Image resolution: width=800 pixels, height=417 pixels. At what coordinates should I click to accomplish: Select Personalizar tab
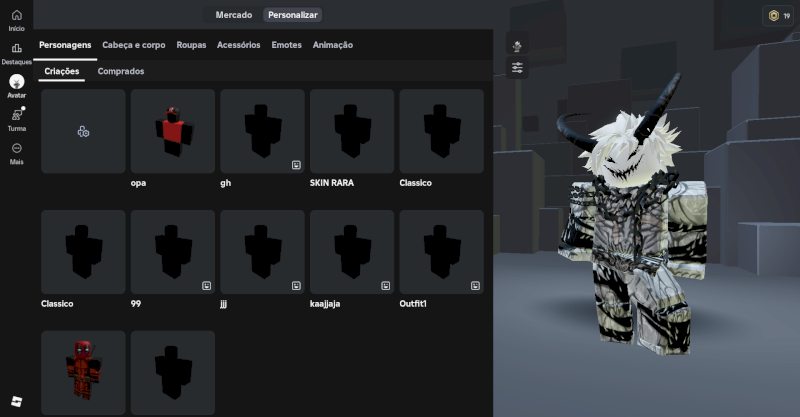(293, 15)
